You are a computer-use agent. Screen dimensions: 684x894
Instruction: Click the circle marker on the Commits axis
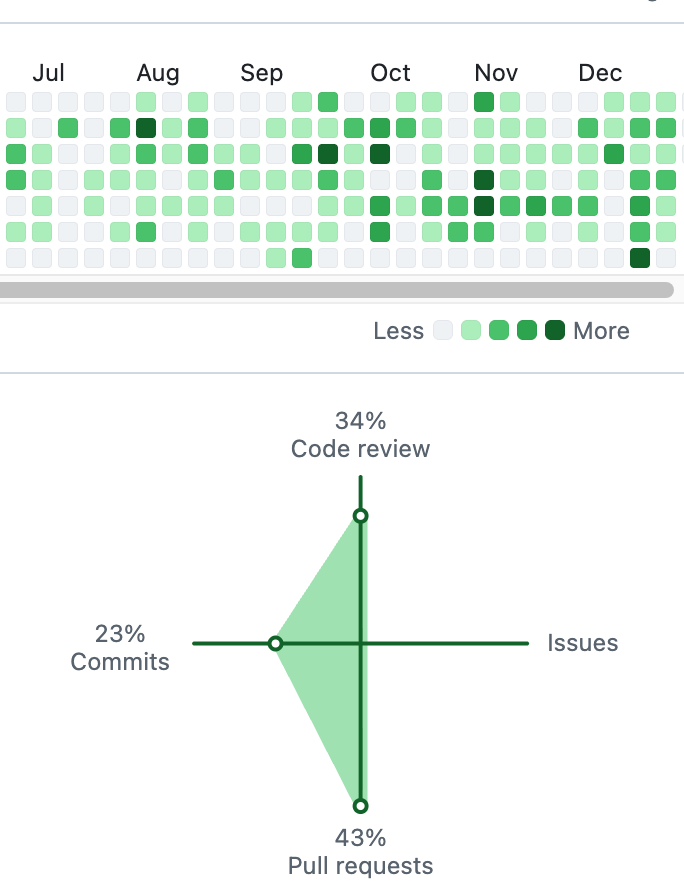click(x=276, y=643)
